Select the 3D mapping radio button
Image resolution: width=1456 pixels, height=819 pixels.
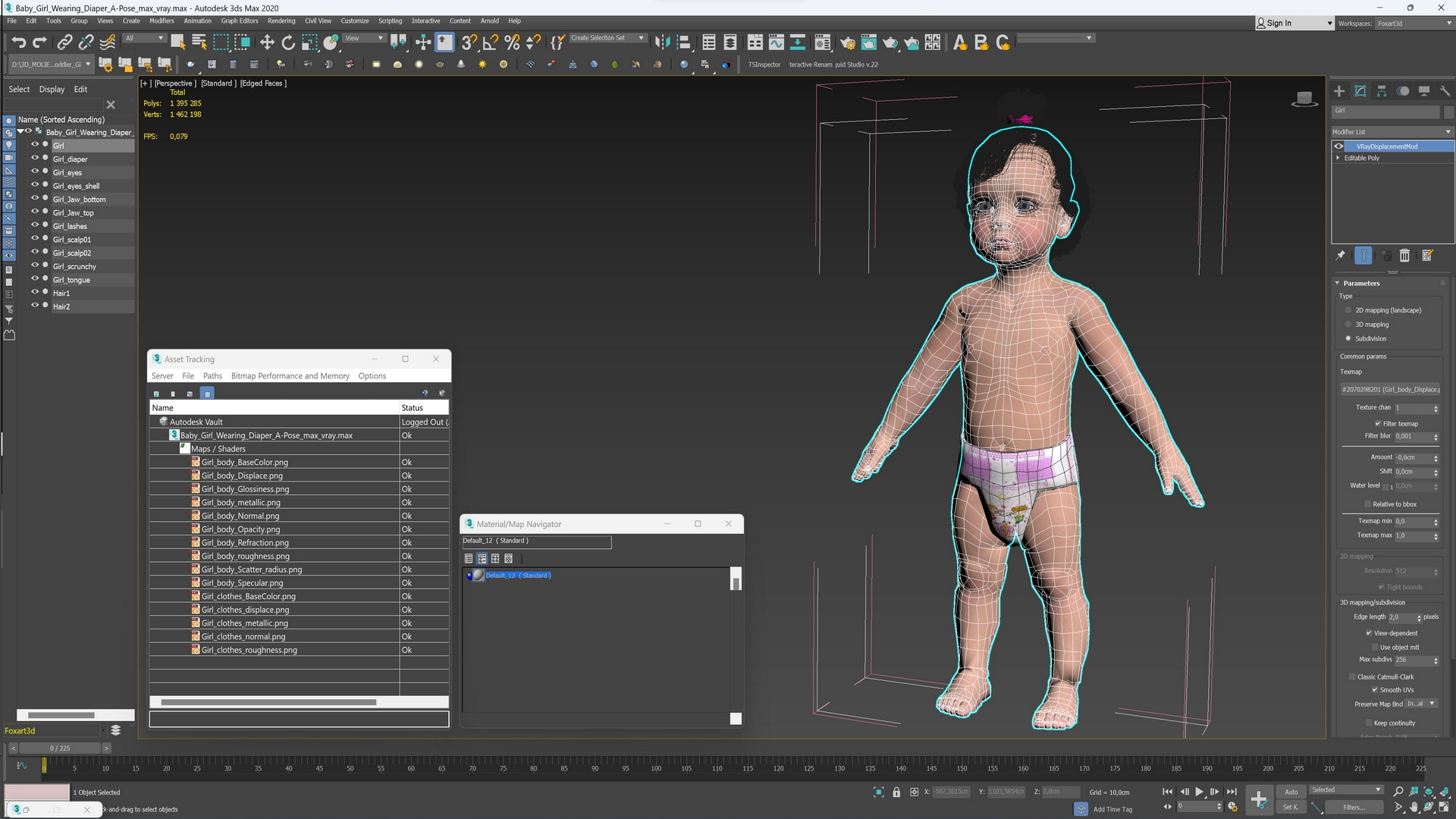(x=1348, y=325)
